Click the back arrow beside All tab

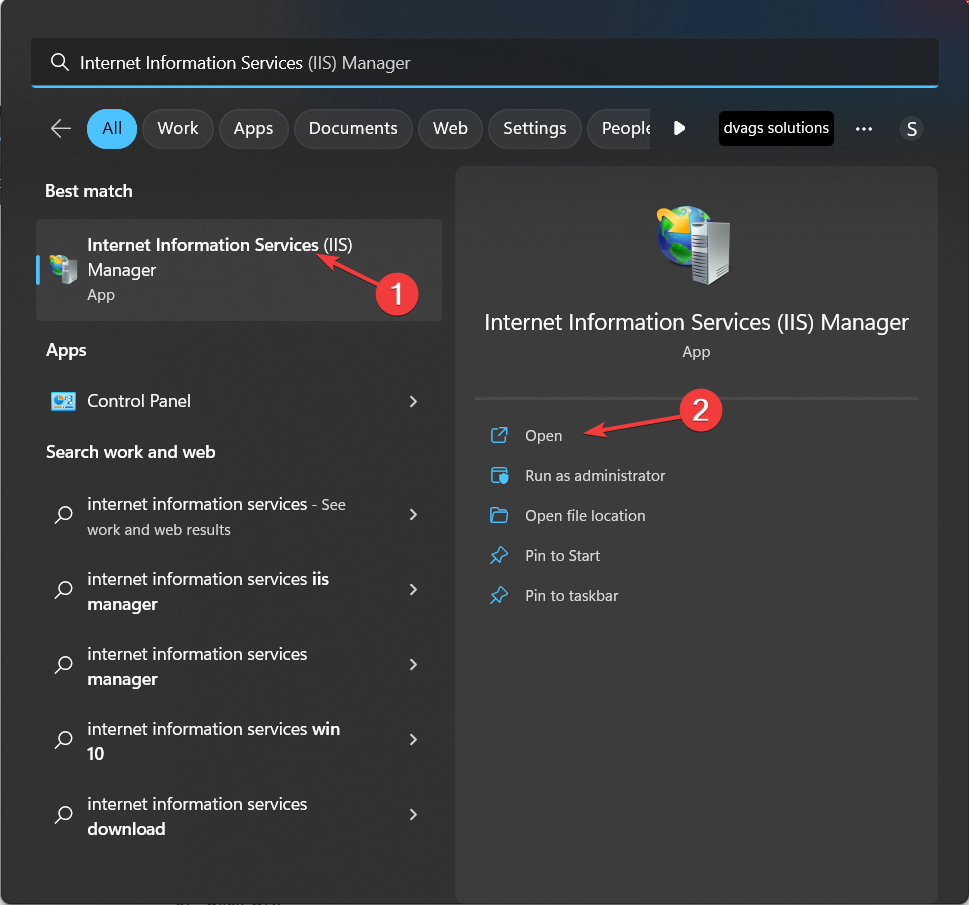(x=61, y=129)
